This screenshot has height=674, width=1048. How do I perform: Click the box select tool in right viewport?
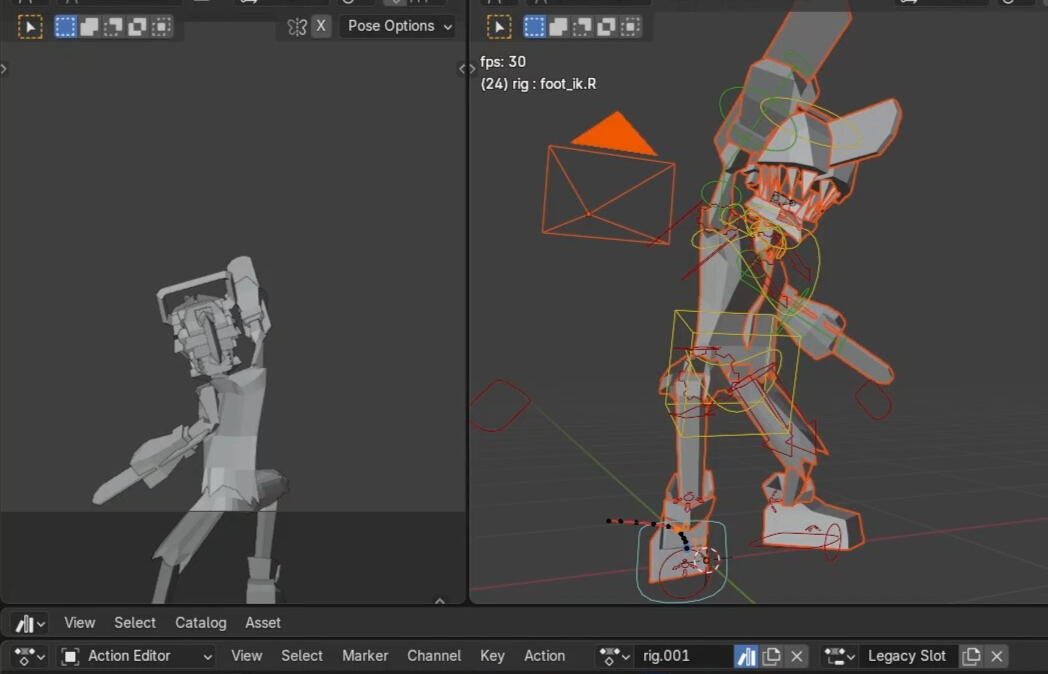click(499, 27)
